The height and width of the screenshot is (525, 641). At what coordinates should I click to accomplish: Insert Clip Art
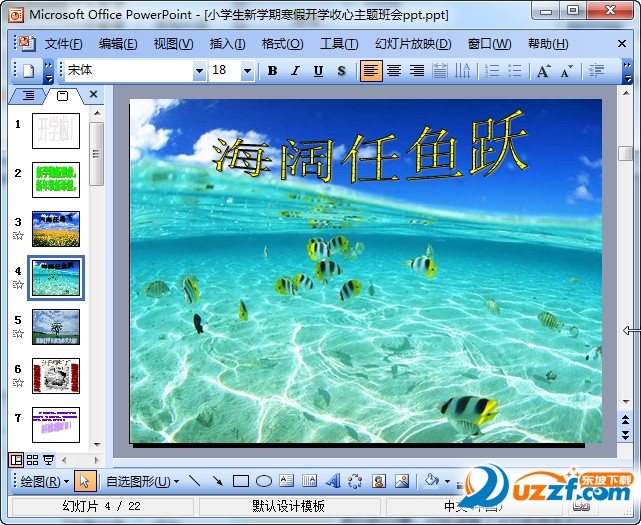[x=379, y=481]
